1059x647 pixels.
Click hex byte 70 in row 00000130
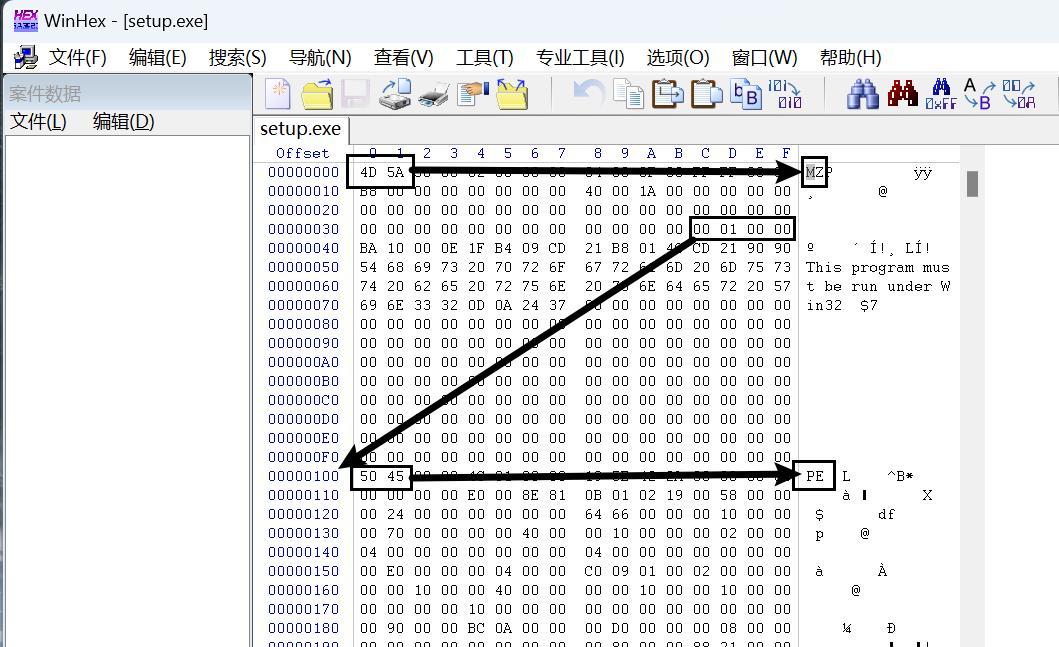pos(395,534)
